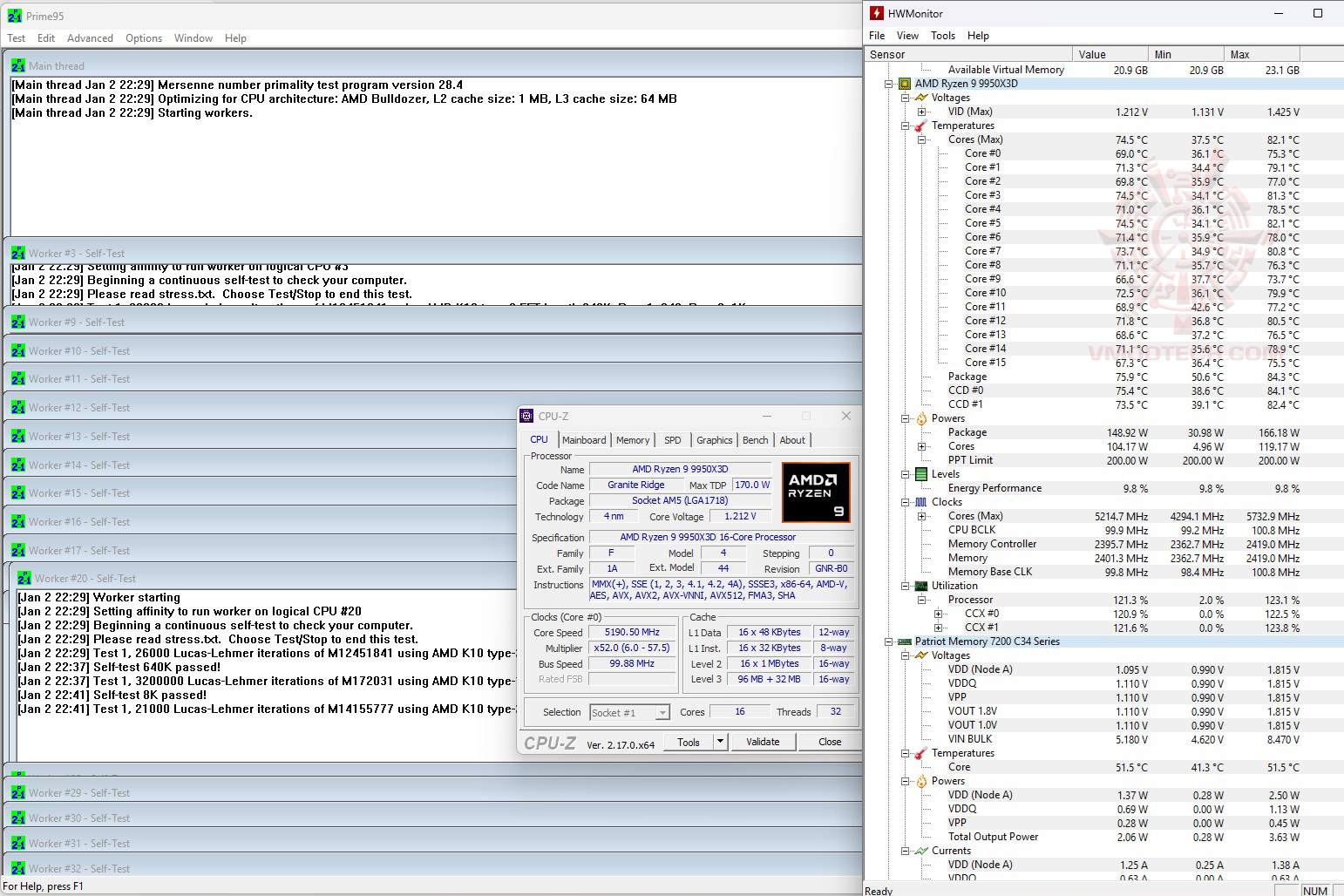Image resolution: width=1344 pixels, height=896 pixels.
Task: Select the Energy Performance row
Action: click(x=1123, y=488)
